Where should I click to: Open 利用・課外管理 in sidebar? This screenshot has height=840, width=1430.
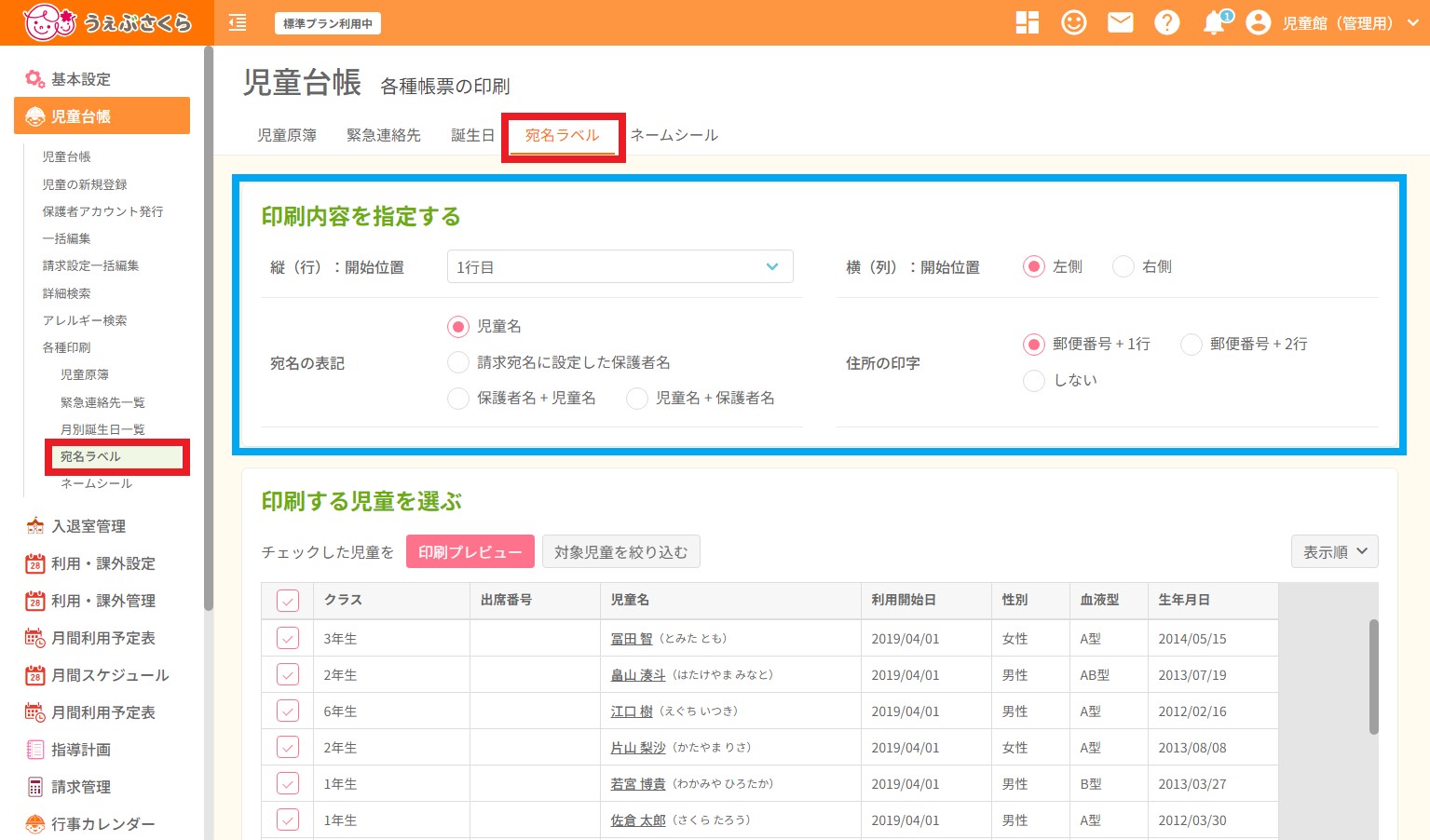[91, 601]
